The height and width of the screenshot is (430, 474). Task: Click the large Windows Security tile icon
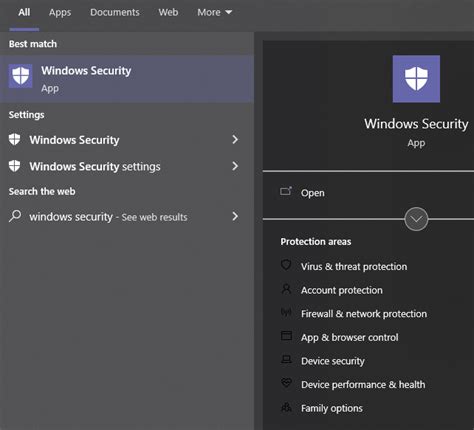coord(416,79)
